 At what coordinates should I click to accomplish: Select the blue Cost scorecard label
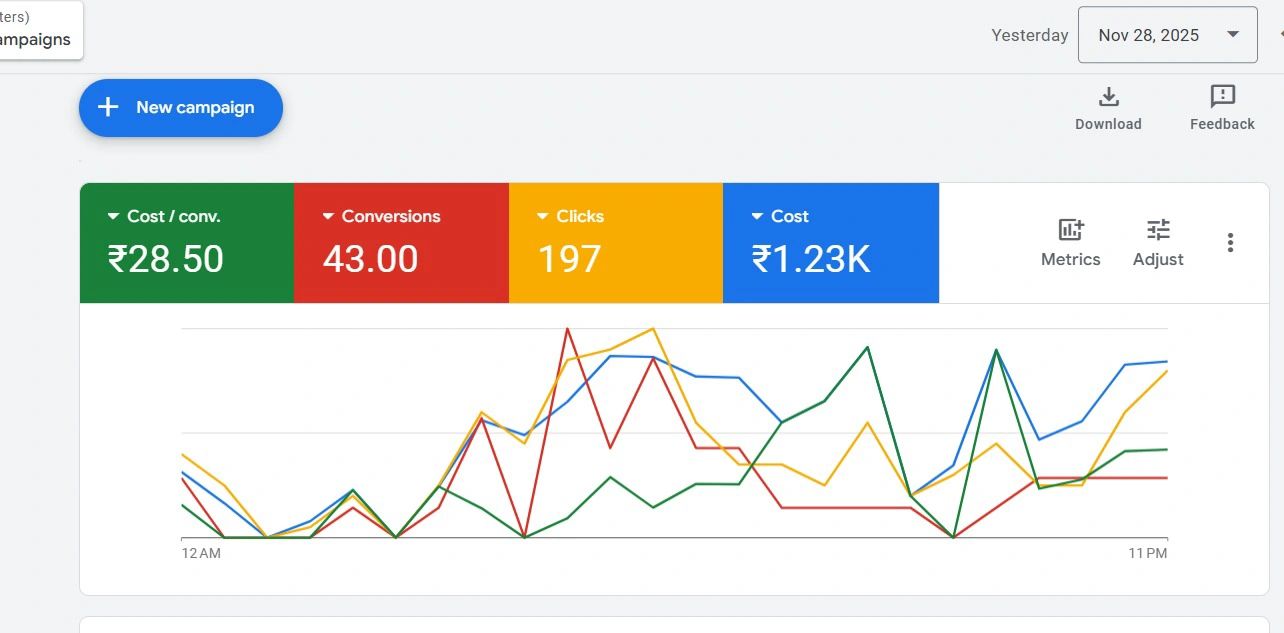click(789, 216)
